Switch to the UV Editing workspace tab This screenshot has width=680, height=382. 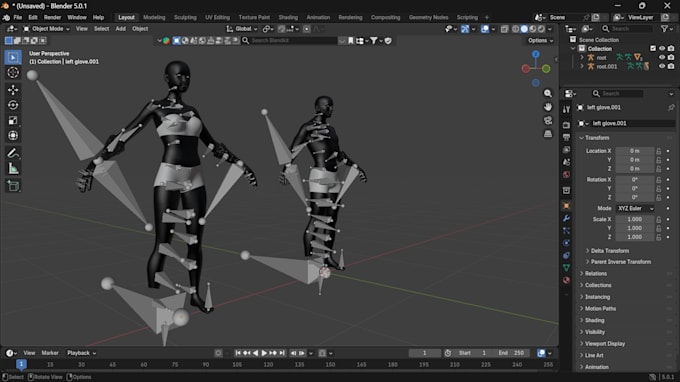point(217,17)
